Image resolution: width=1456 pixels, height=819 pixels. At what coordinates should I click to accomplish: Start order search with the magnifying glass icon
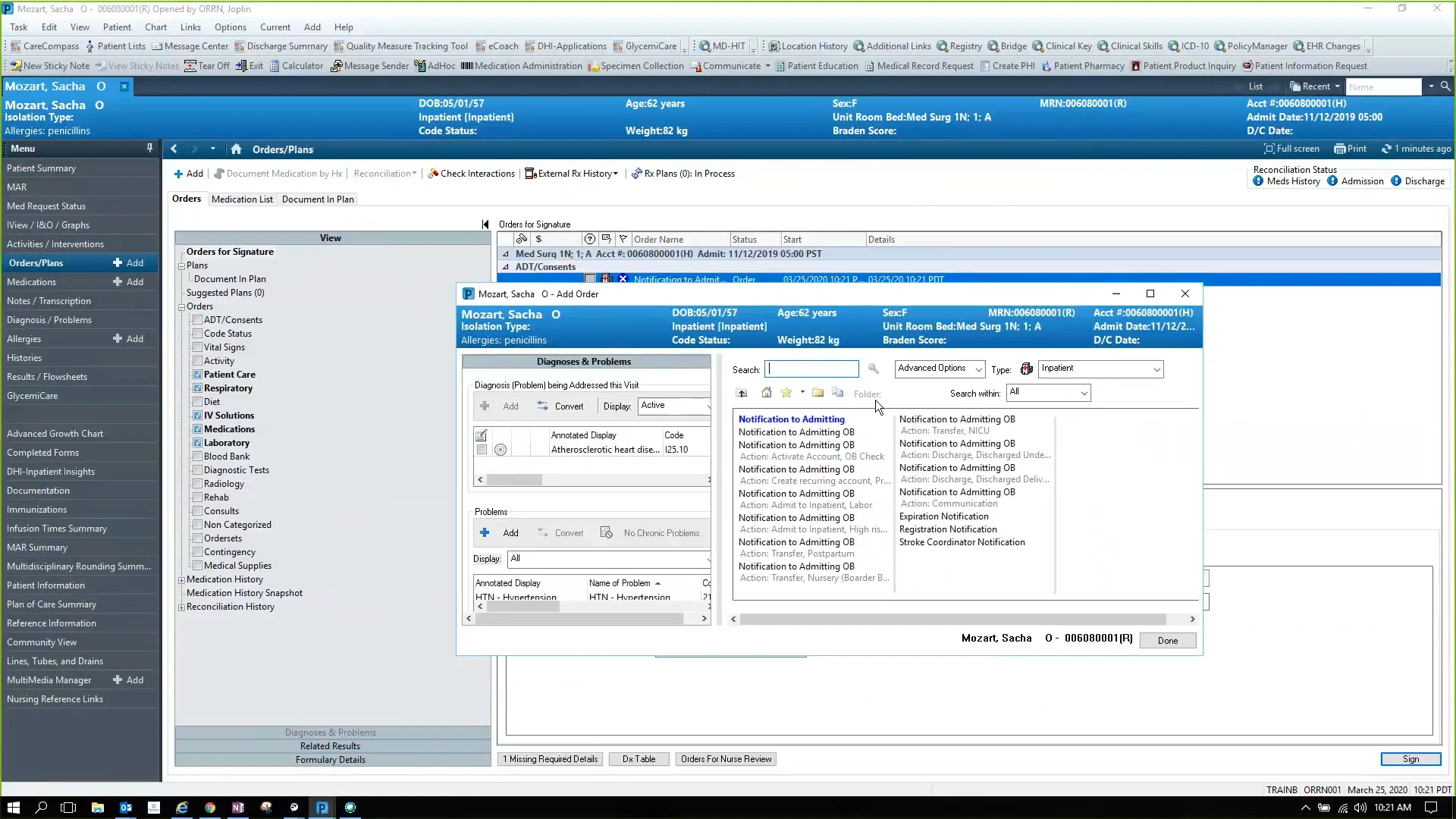(x=874, y=369)
